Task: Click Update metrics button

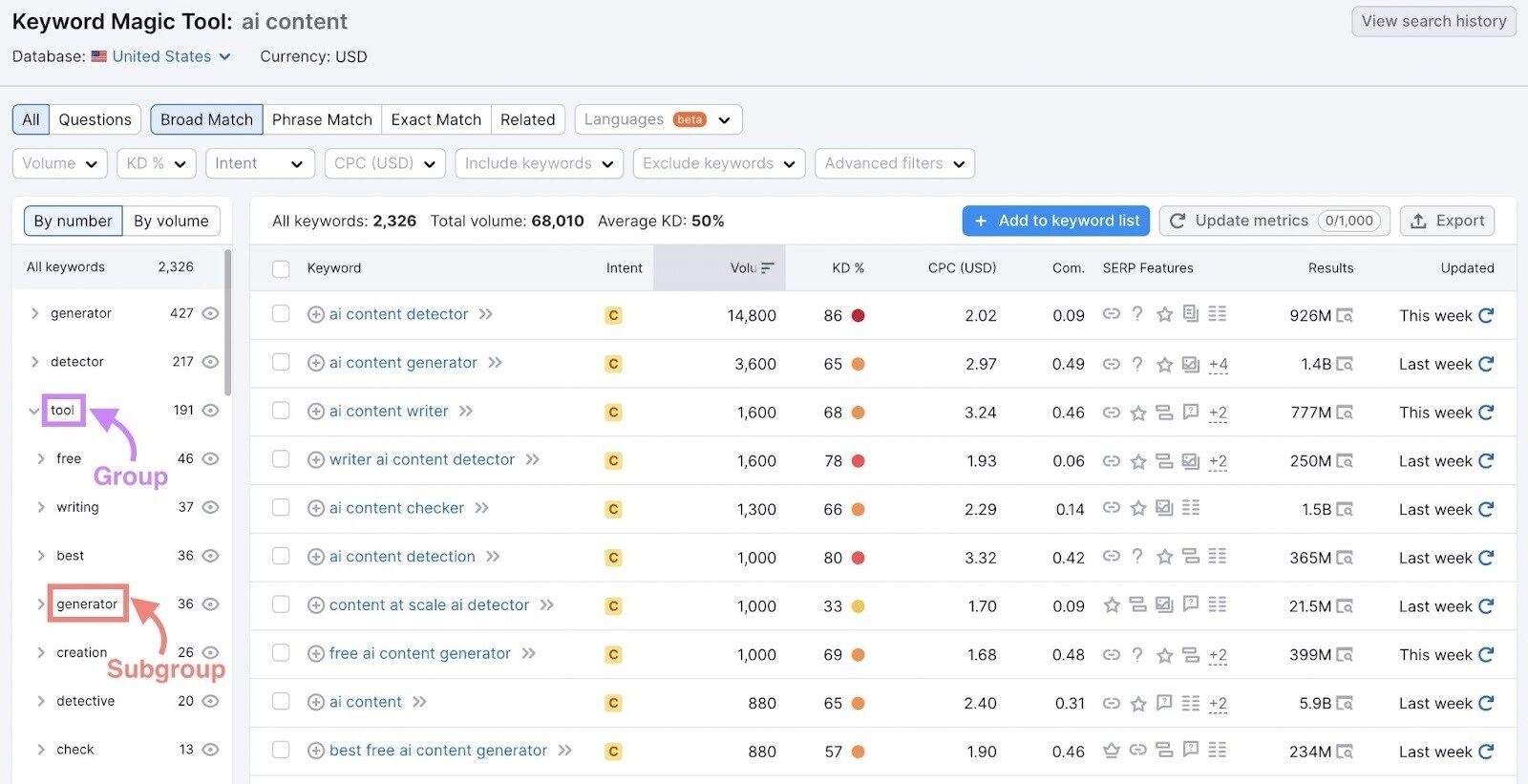Action: tap(1275, 221)
